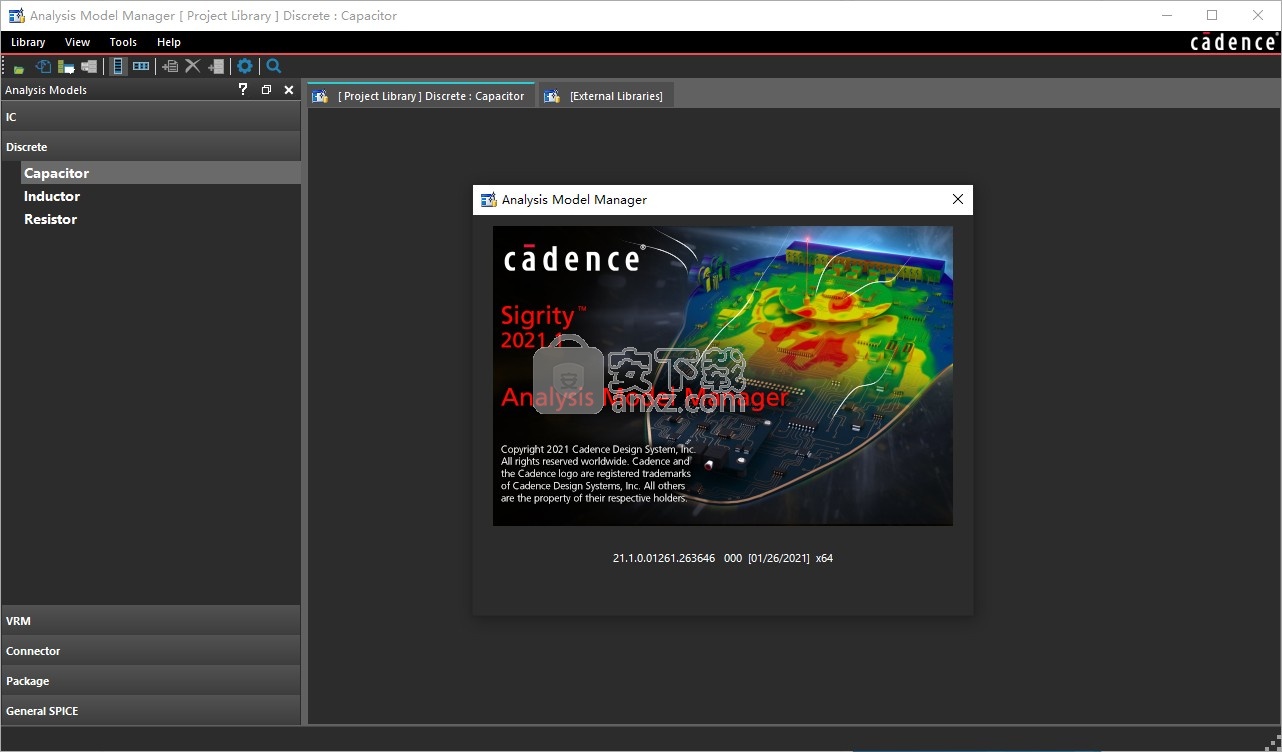Click the version number text 21.1.0.01261.263646
The width and height of the screenshot is (1282, 752).
point(664,558)
